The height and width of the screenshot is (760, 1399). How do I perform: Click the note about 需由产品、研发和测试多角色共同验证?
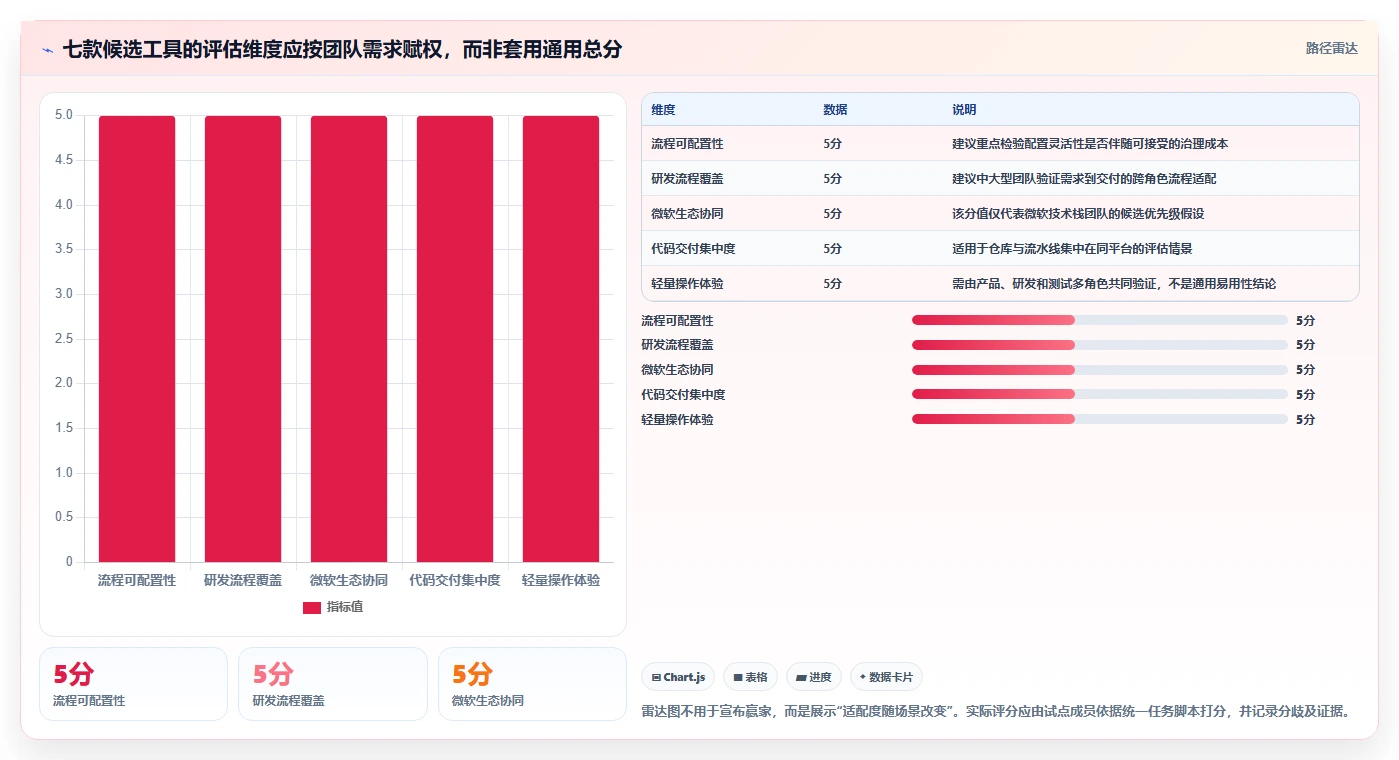[1114, 284]
